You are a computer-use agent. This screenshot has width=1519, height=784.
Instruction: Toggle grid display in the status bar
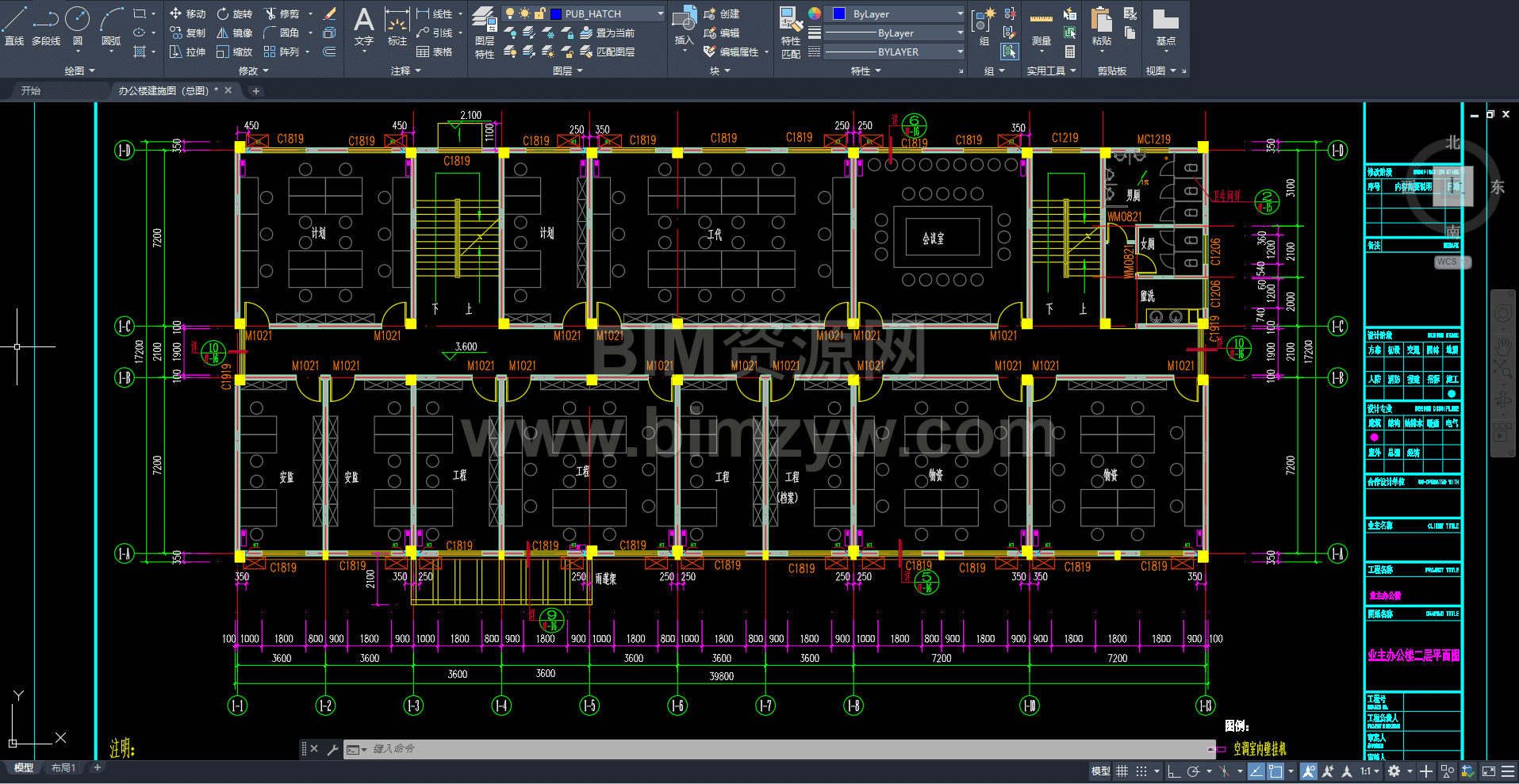point(1122,771)
